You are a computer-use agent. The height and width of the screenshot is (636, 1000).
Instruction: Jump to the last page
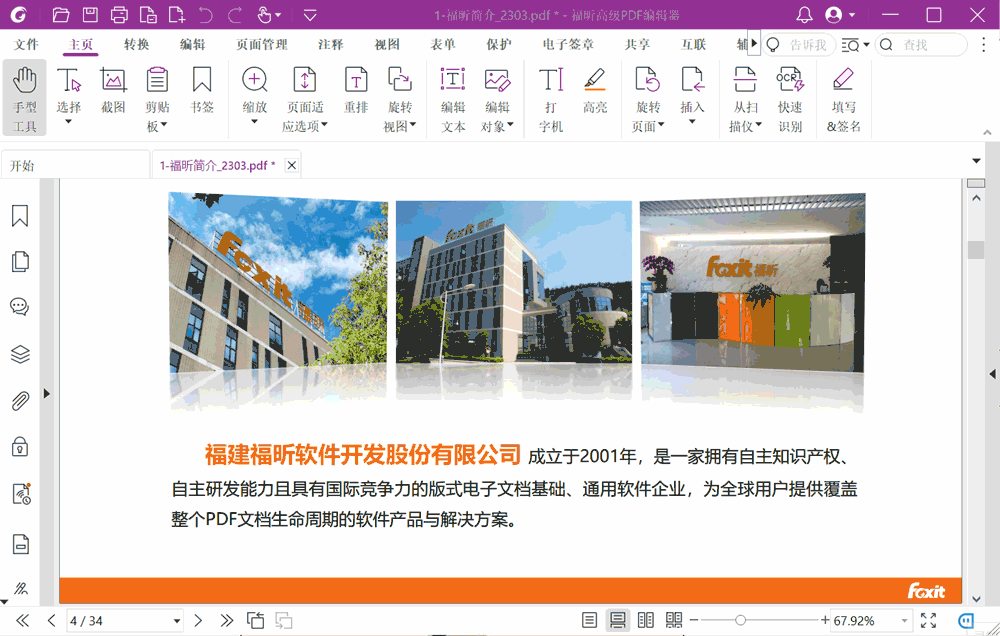point(226,621)
